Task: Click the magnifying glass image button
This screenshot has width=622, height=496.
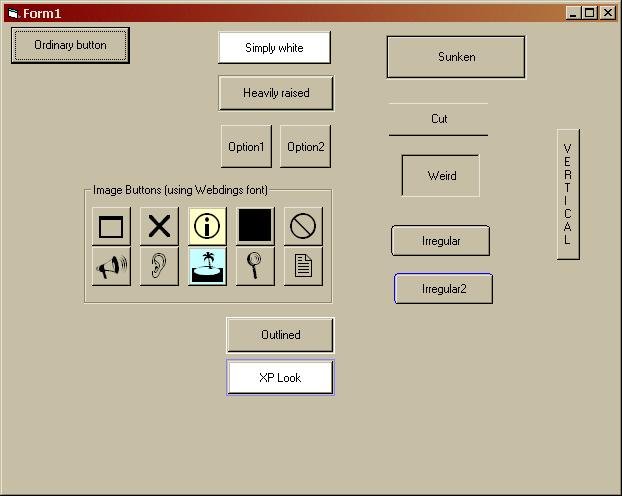Action: coord(255,266)
